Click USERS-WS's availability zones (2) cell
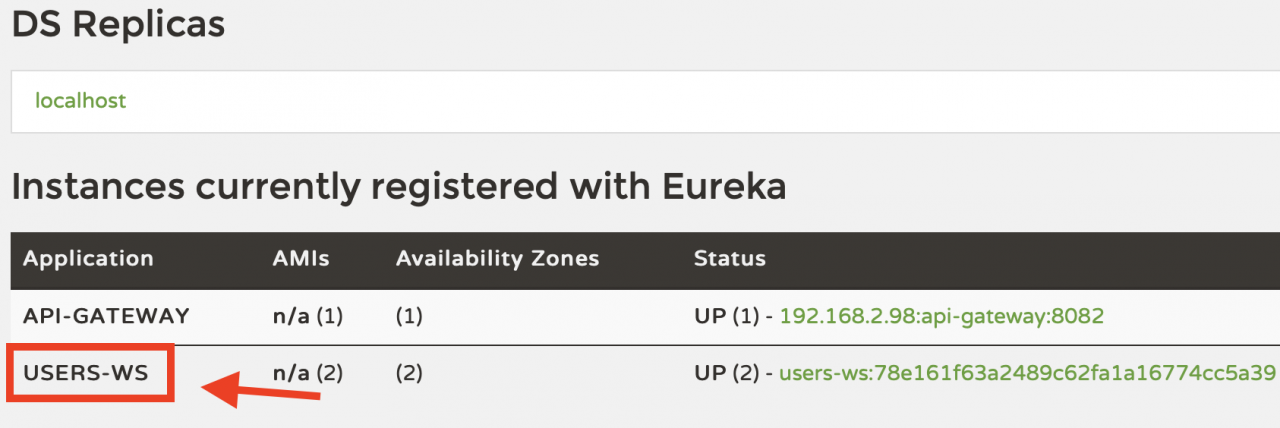The image size is (1280, 428). 409,374
